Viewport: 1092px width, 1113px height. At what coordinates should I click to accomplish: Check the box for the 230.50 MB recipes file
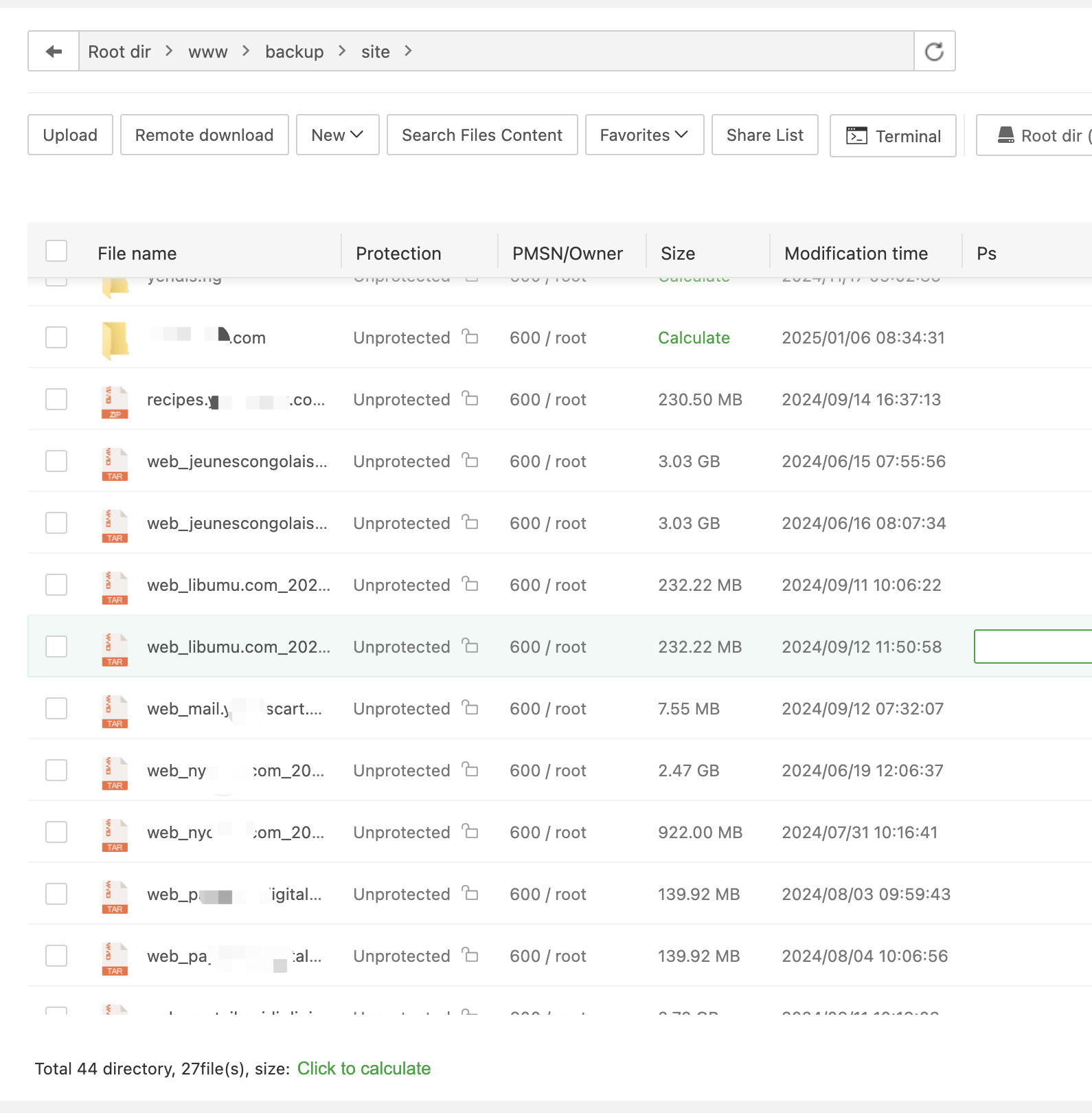[56, 399]
